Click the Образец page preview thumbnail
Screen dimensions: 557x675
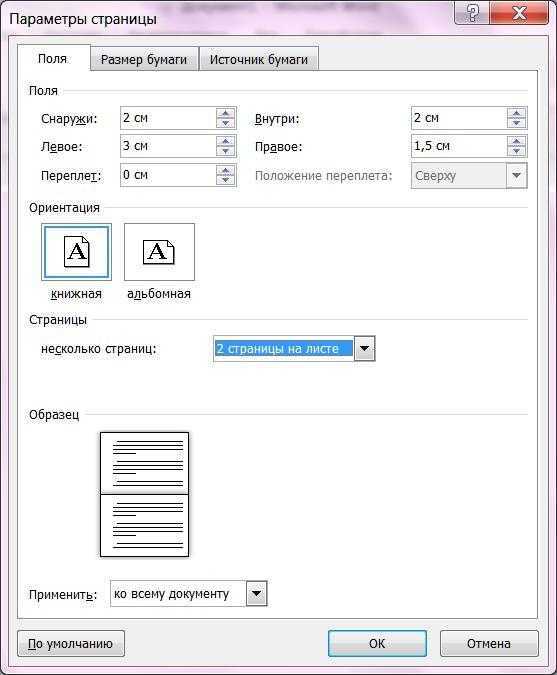145,495
